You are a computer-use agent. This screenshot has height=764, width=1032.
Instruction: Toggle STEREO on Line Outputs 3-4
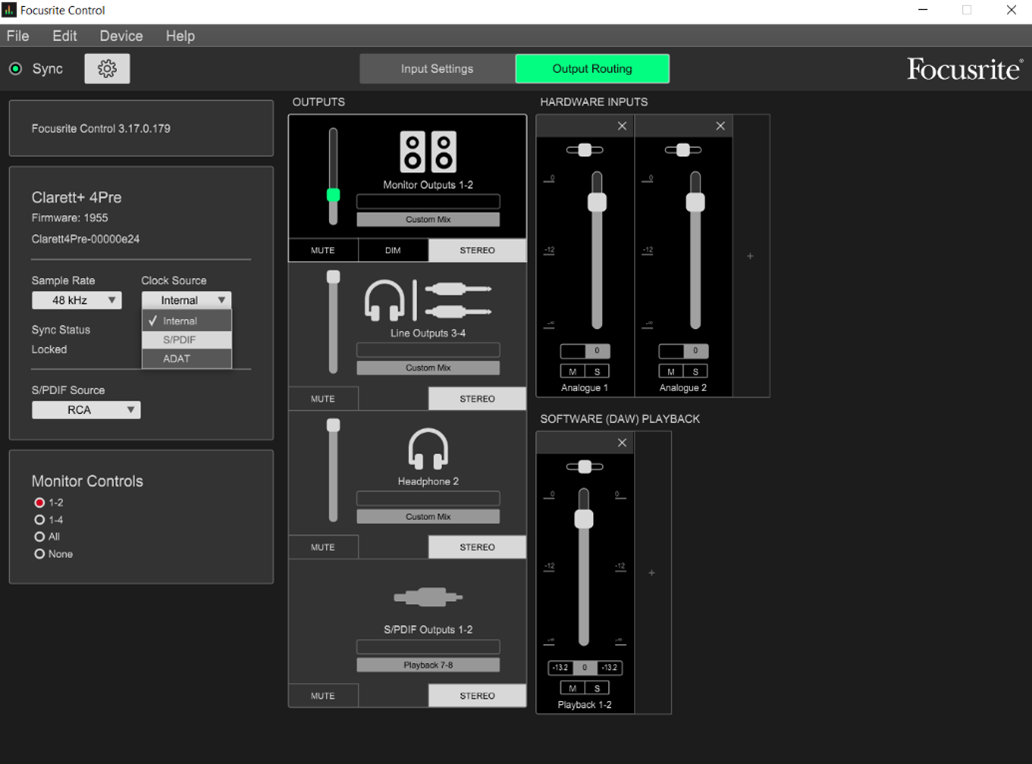[x=477, y=399]
